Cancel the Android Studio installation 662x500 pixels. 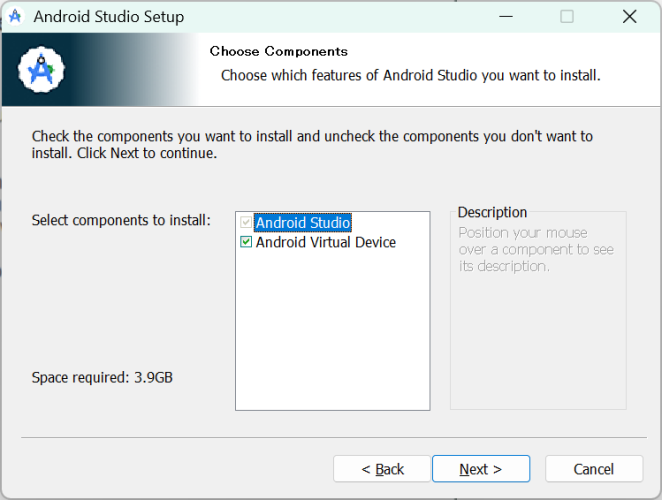(594, 469)
